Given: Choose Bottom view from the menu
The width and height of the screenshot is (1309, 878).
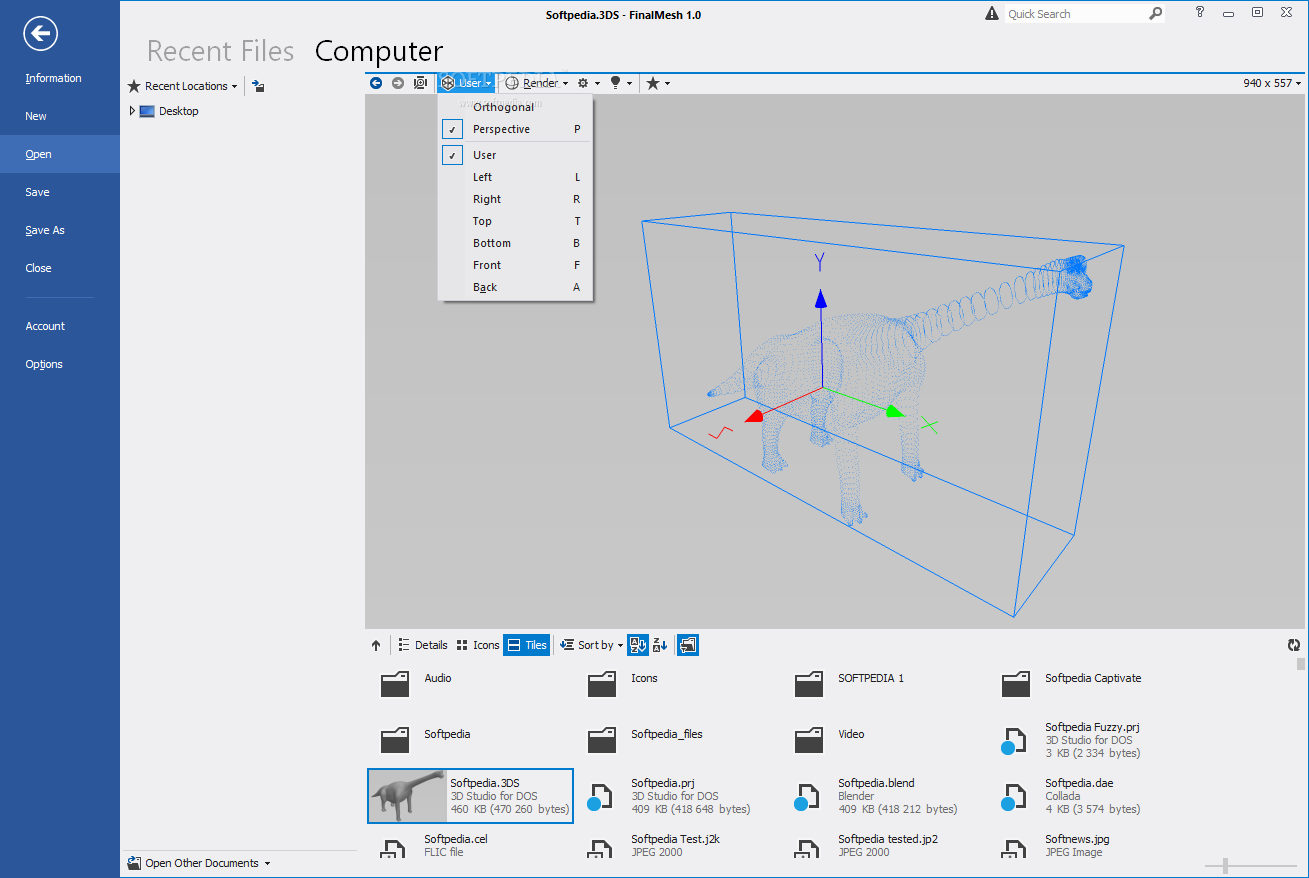Looking at the screenshot, I should pos(516,243).
